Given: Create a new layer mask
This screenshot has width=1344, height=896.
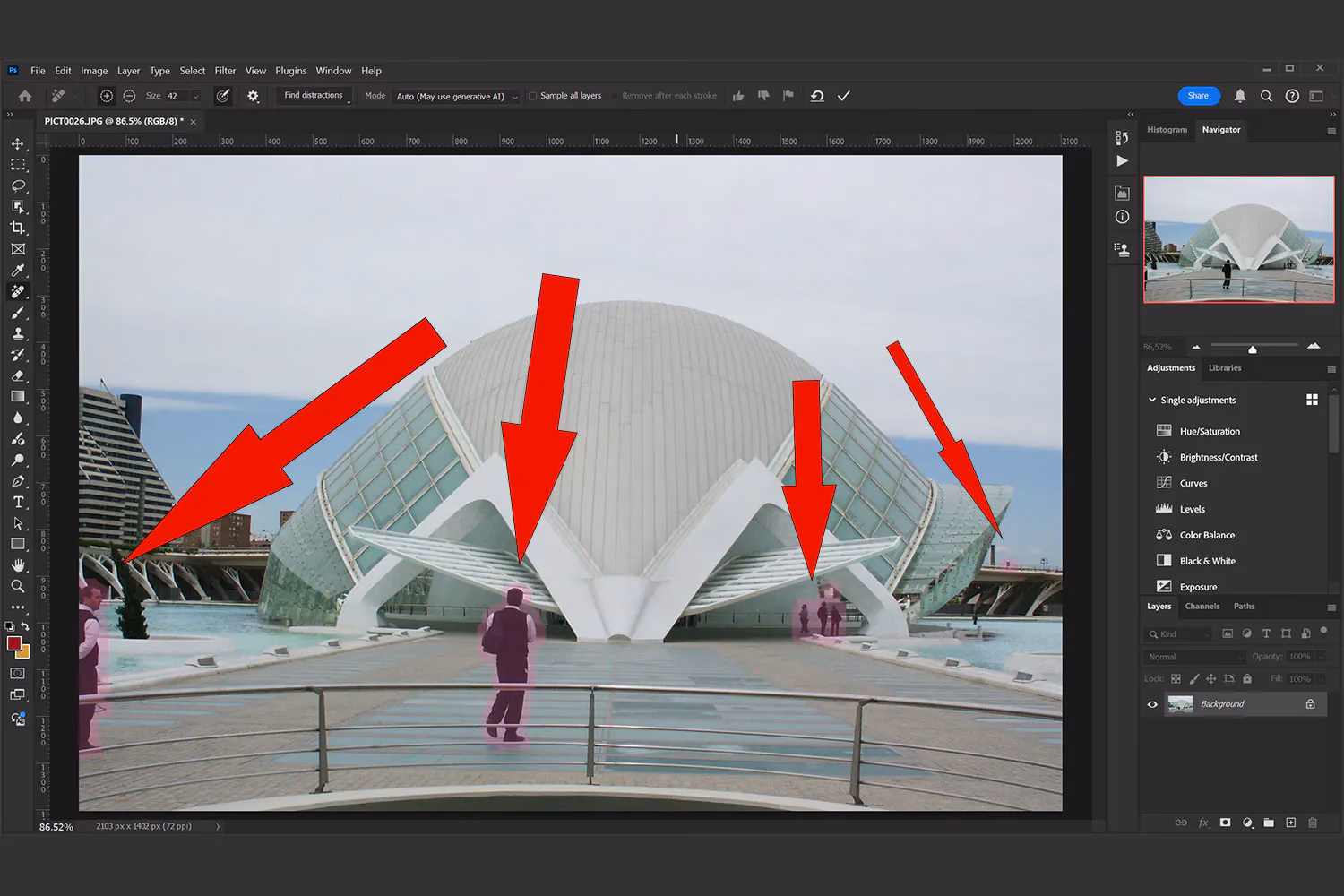Looking at the screenshot, I should pyautogui.click(x=1225, y=822).
